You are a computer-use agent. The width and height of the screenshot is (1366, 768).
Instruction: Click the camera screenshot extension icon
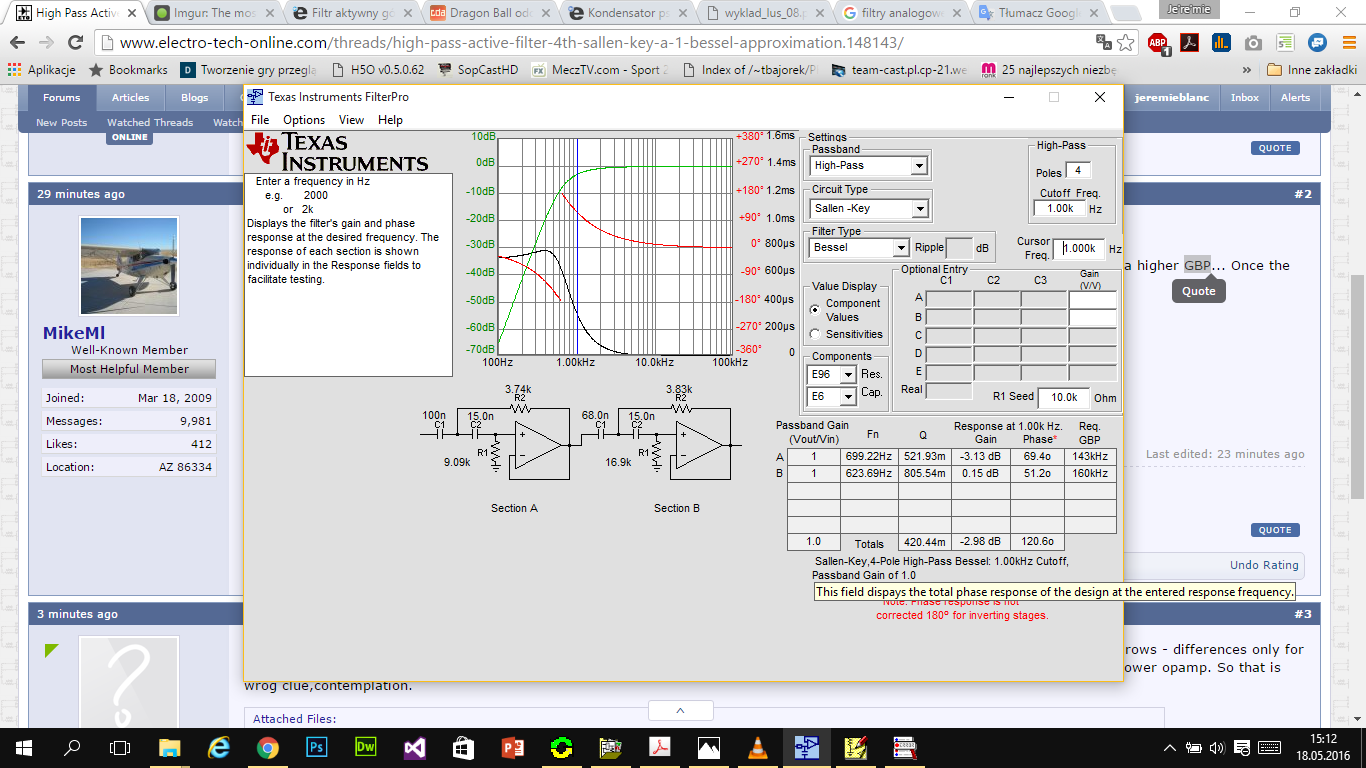click(1253, 43)
